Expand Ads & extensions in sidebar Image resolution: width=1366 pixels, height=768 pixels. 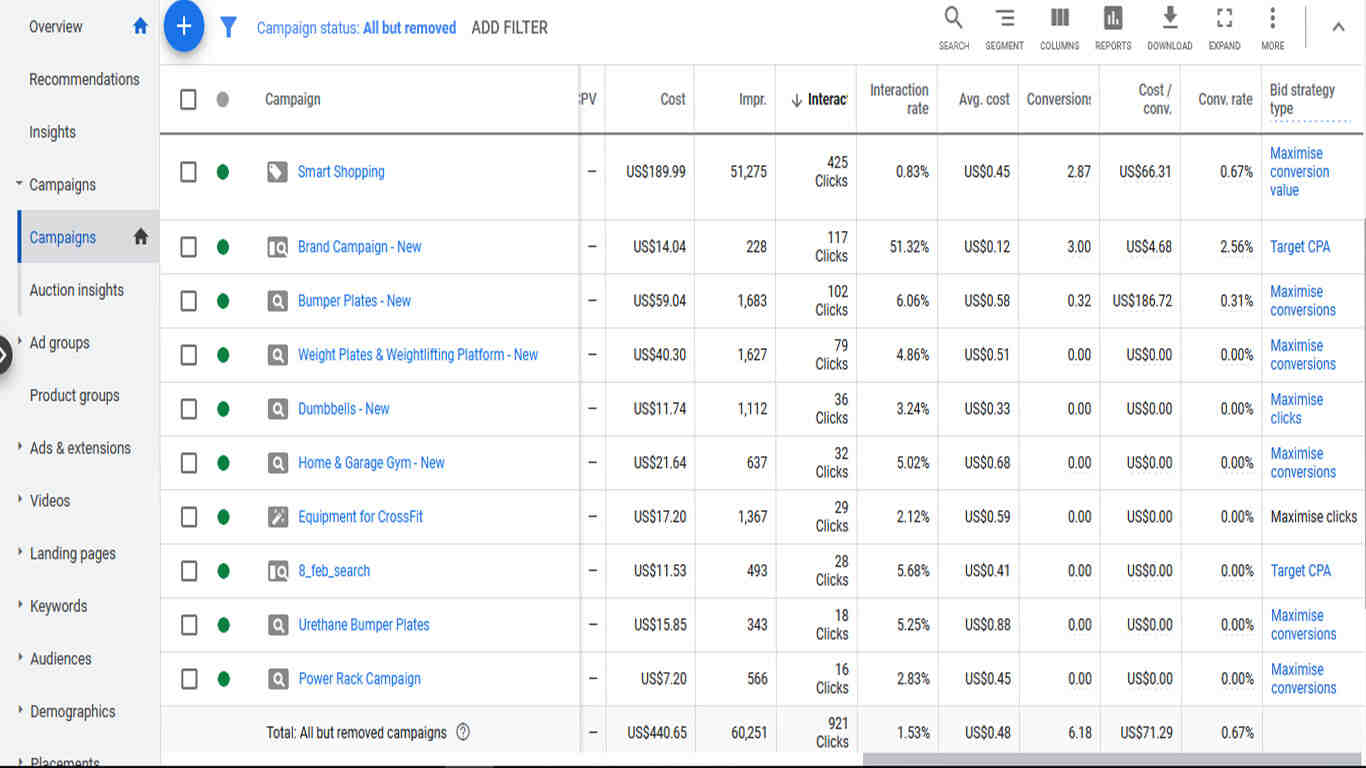point(19,447)
